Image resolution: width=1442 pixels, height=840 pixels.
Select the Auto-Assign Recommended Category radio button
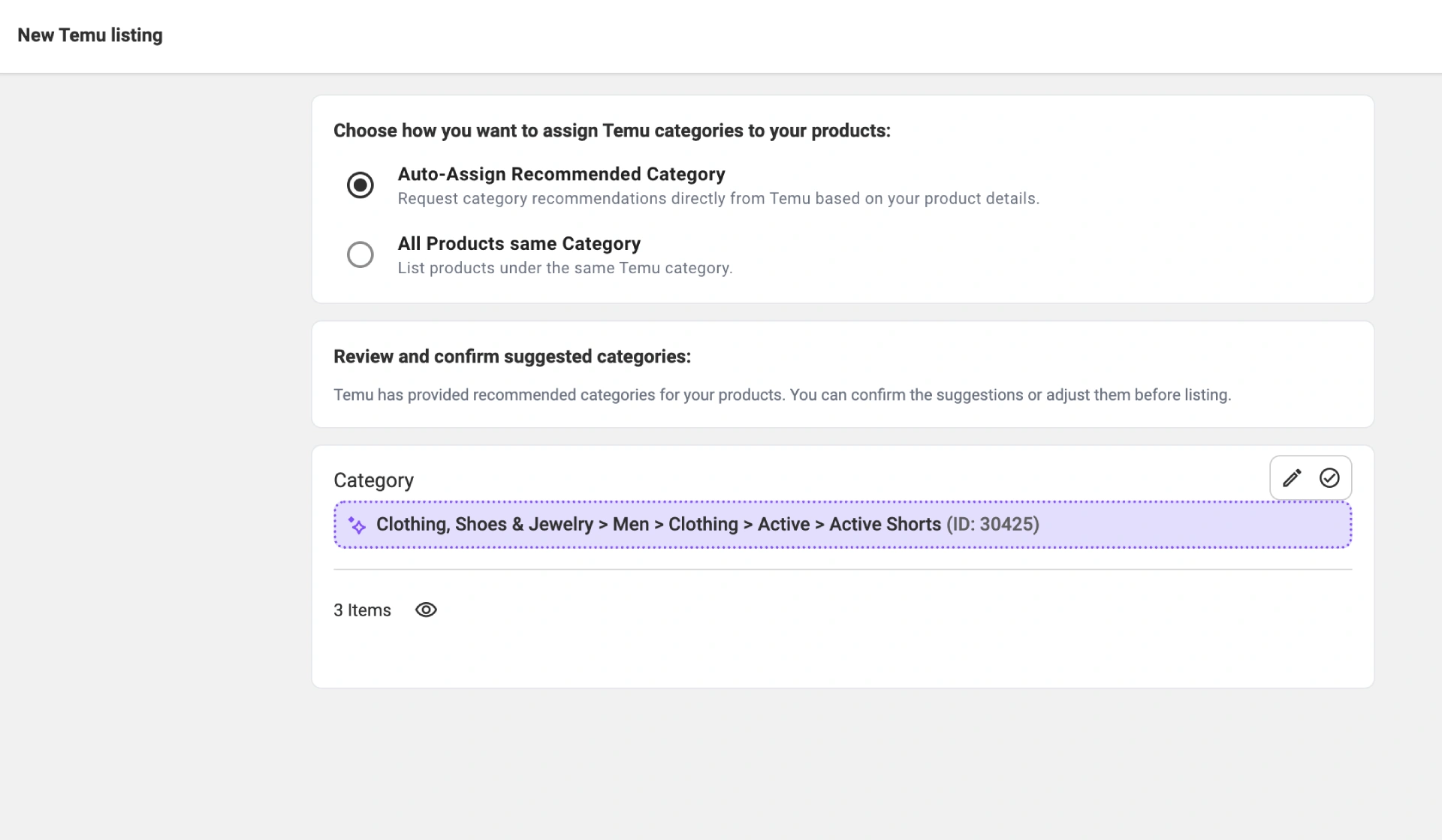click(360, 185)
